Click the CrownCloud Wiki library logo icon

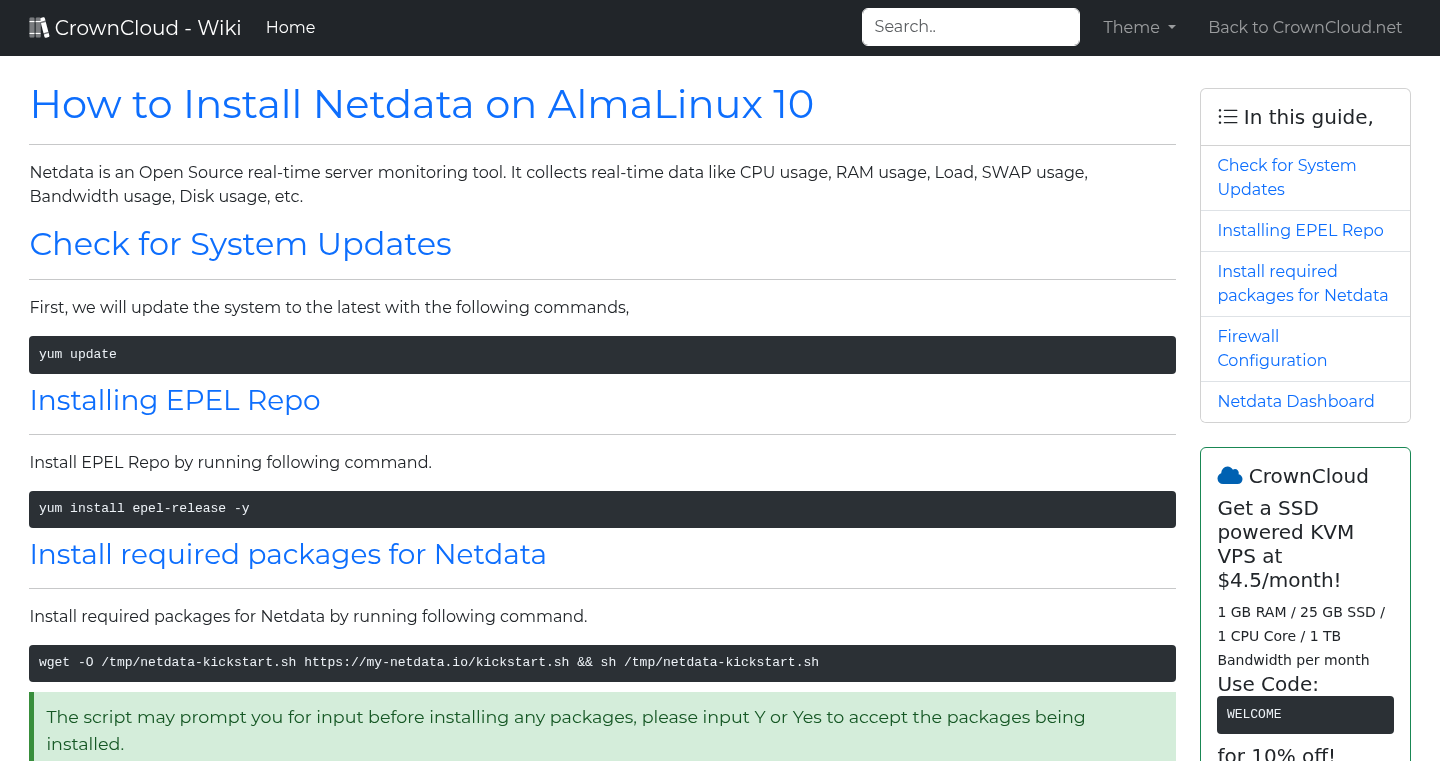pos(39,26)
